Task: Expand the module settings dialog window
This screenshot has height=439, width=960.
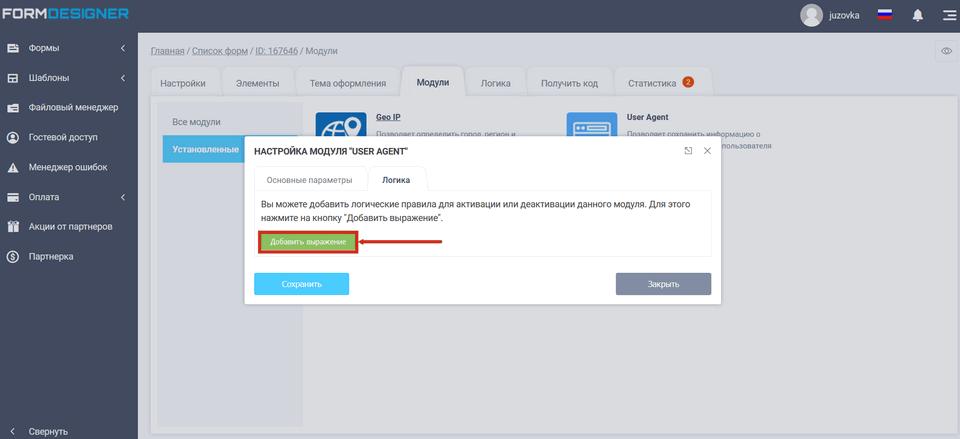Action: pyautogui.click(x=688, y=150)
